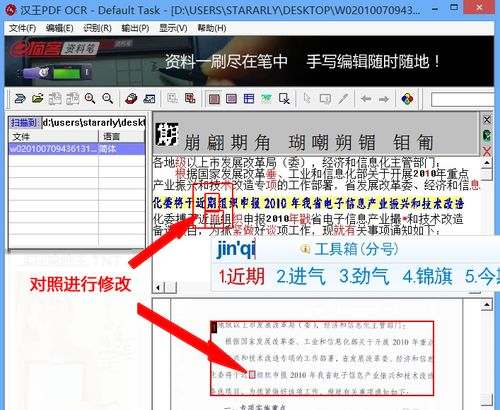Click the toolbar text input box

coord(463,99)
